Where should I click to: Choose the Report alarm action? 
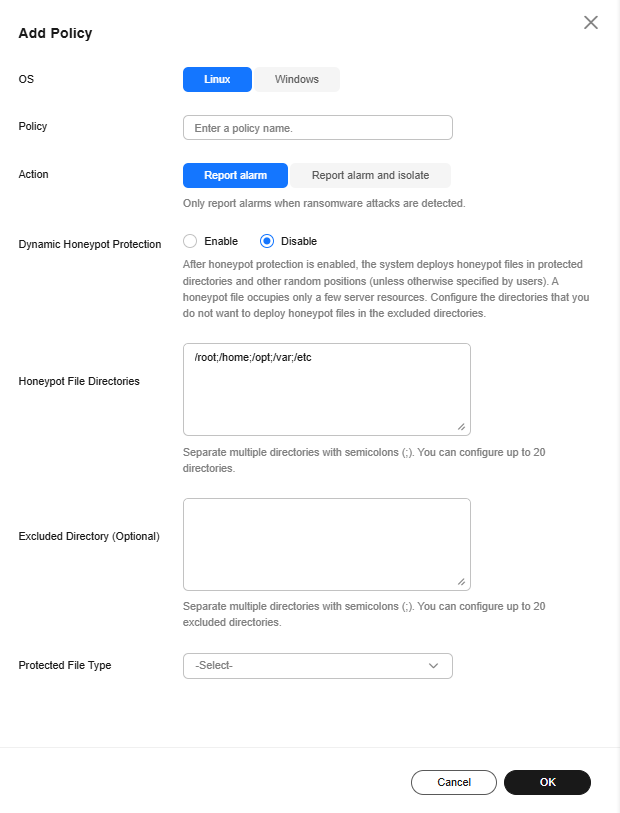point(235,175)
